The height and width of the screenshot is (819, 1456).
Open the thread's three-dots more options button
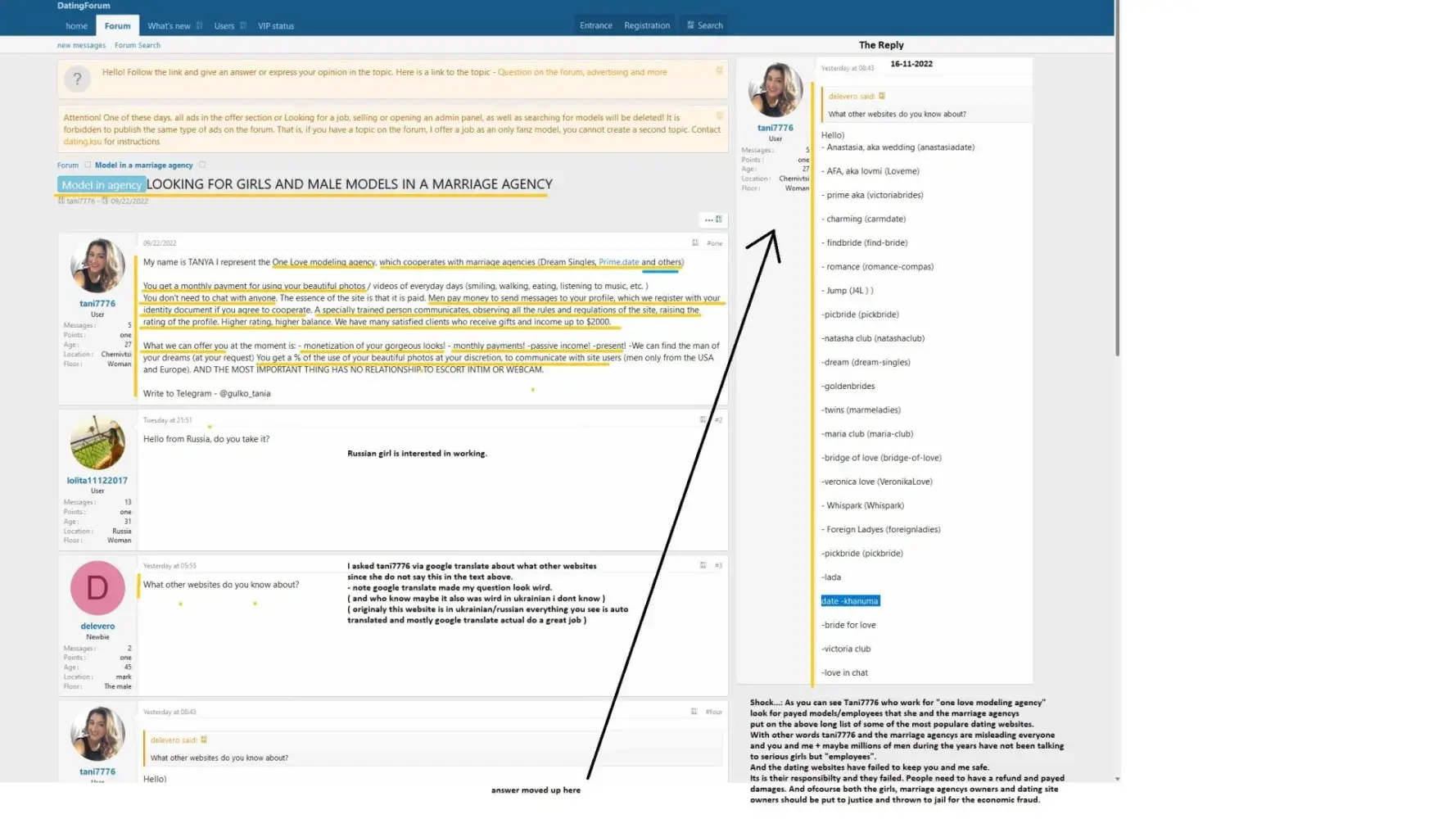coord(708,219)
